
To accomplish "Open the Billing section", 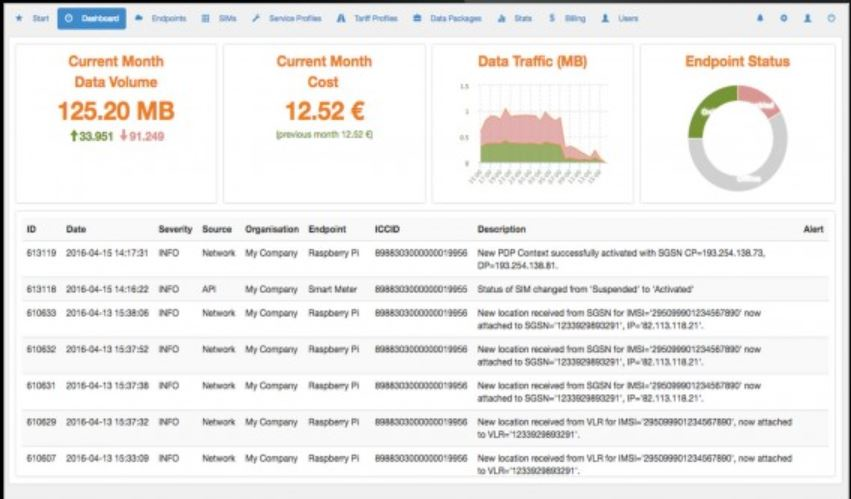I will click(567, 18).
